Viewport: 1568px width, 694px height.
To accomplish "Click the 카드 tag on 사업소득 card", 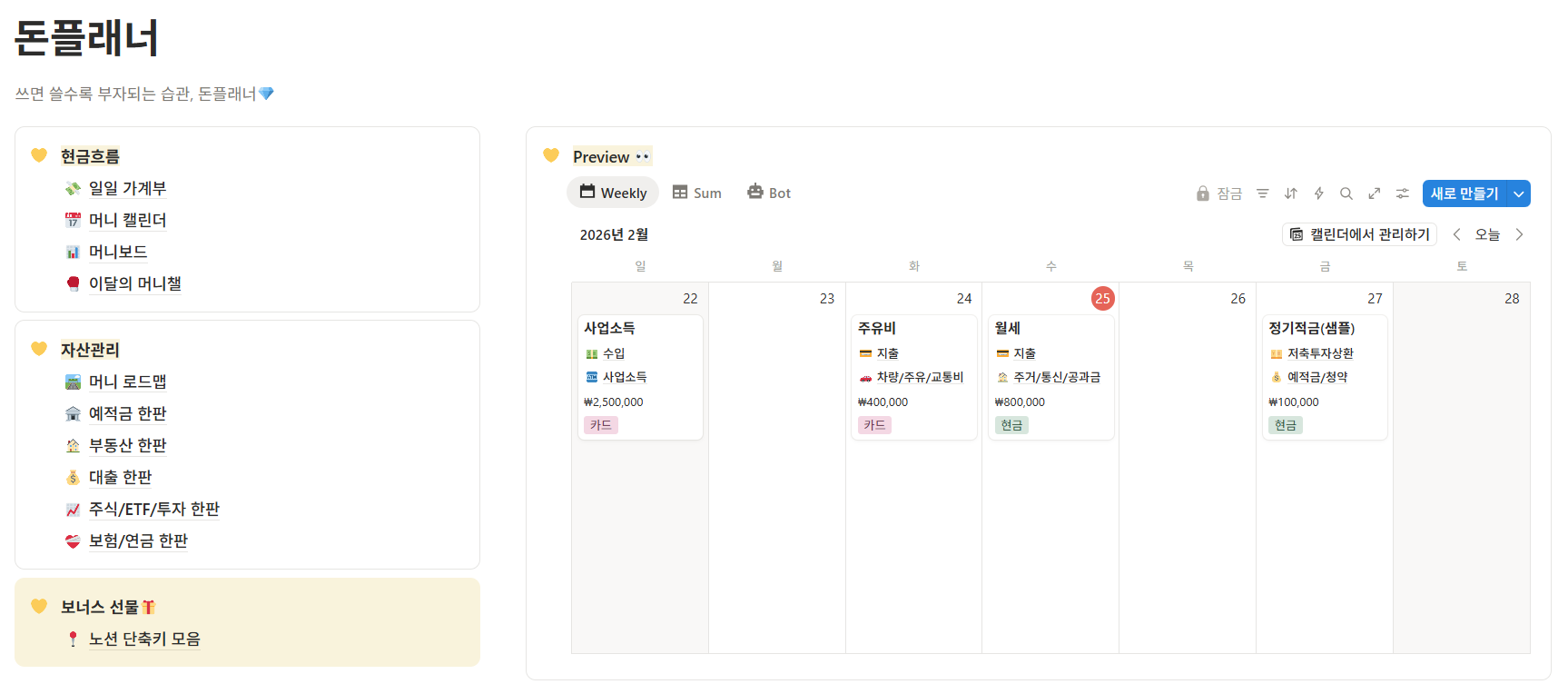I will point(601,425).
